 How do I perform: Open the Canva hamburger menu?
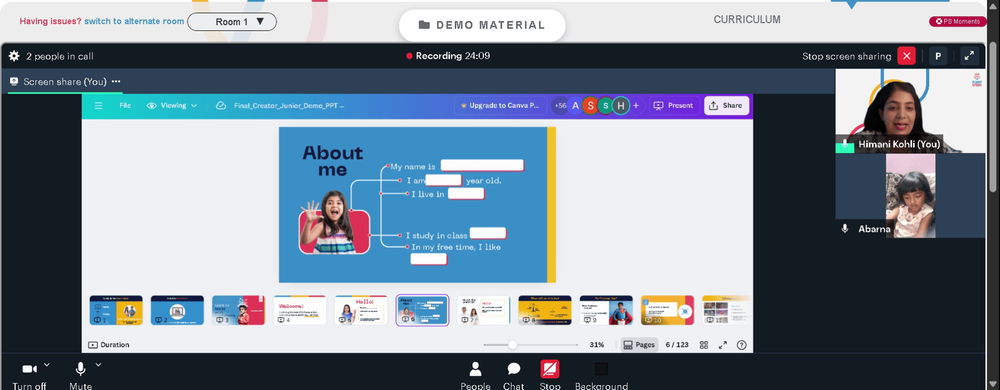pyautogui.click(x=98, y=106)
